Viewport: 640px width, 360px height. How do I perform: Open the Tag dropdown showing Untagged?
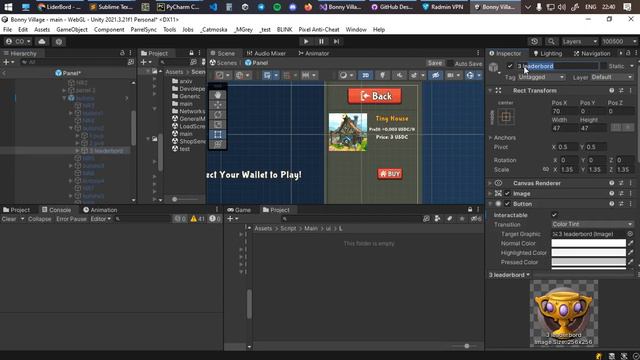pos(541,77)
